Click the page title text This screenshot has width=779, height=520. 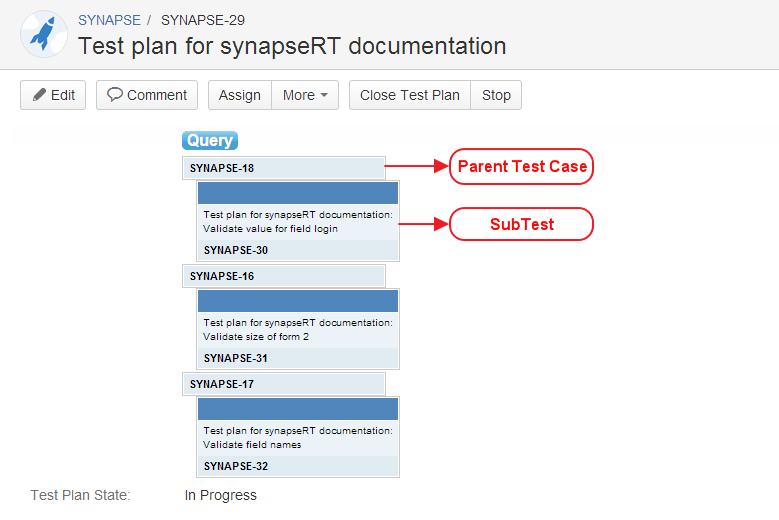(292, 46)
